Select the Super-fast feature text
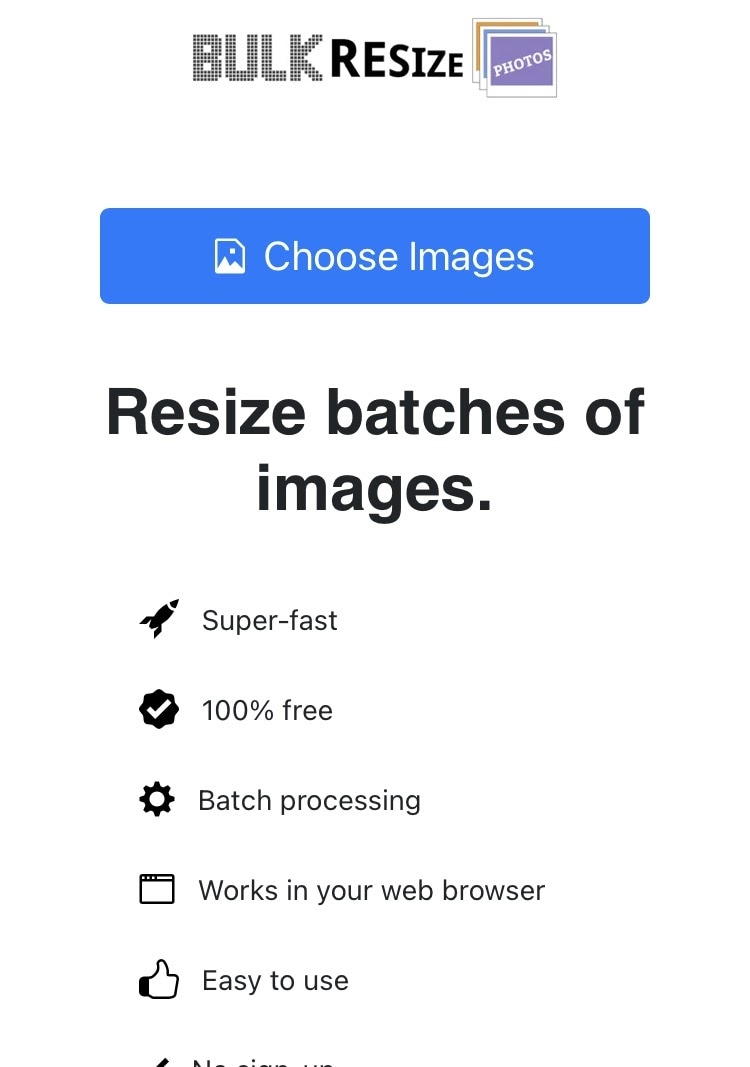 (269, 621)
